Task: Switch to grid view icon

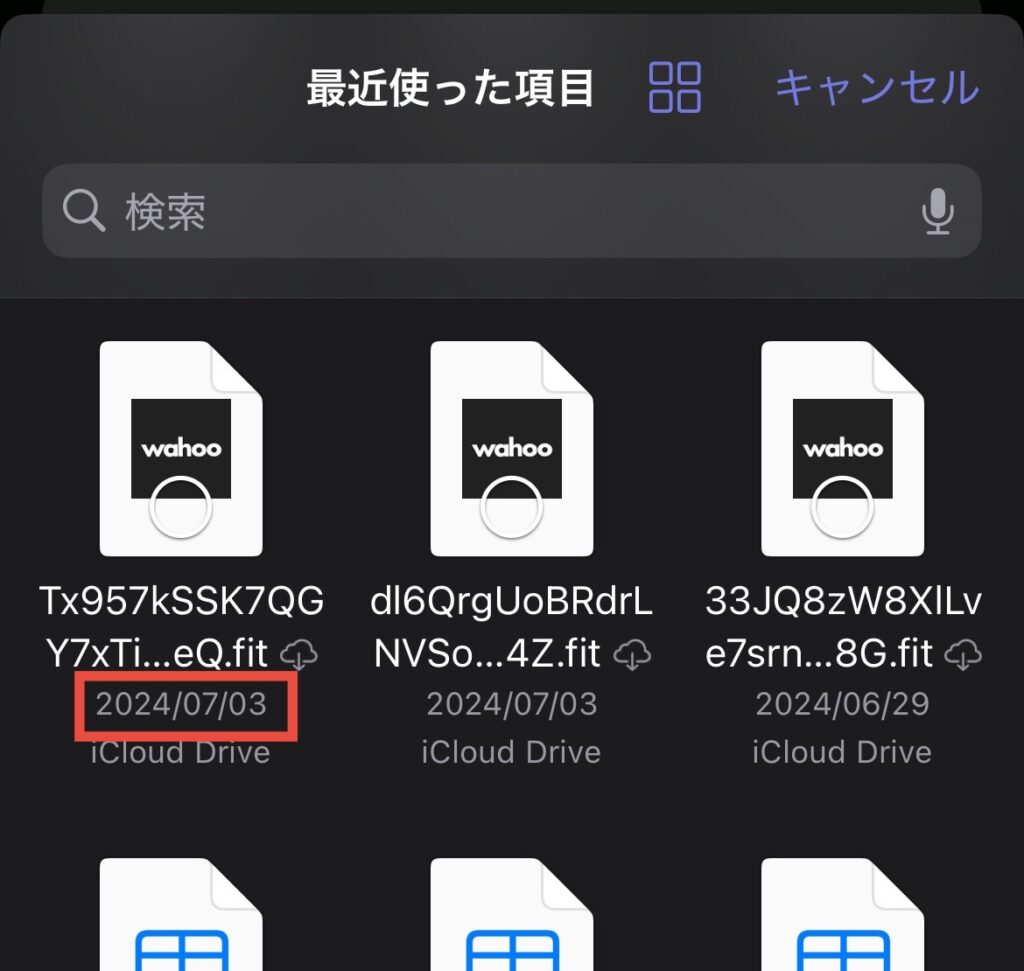Action: point(675,88)
